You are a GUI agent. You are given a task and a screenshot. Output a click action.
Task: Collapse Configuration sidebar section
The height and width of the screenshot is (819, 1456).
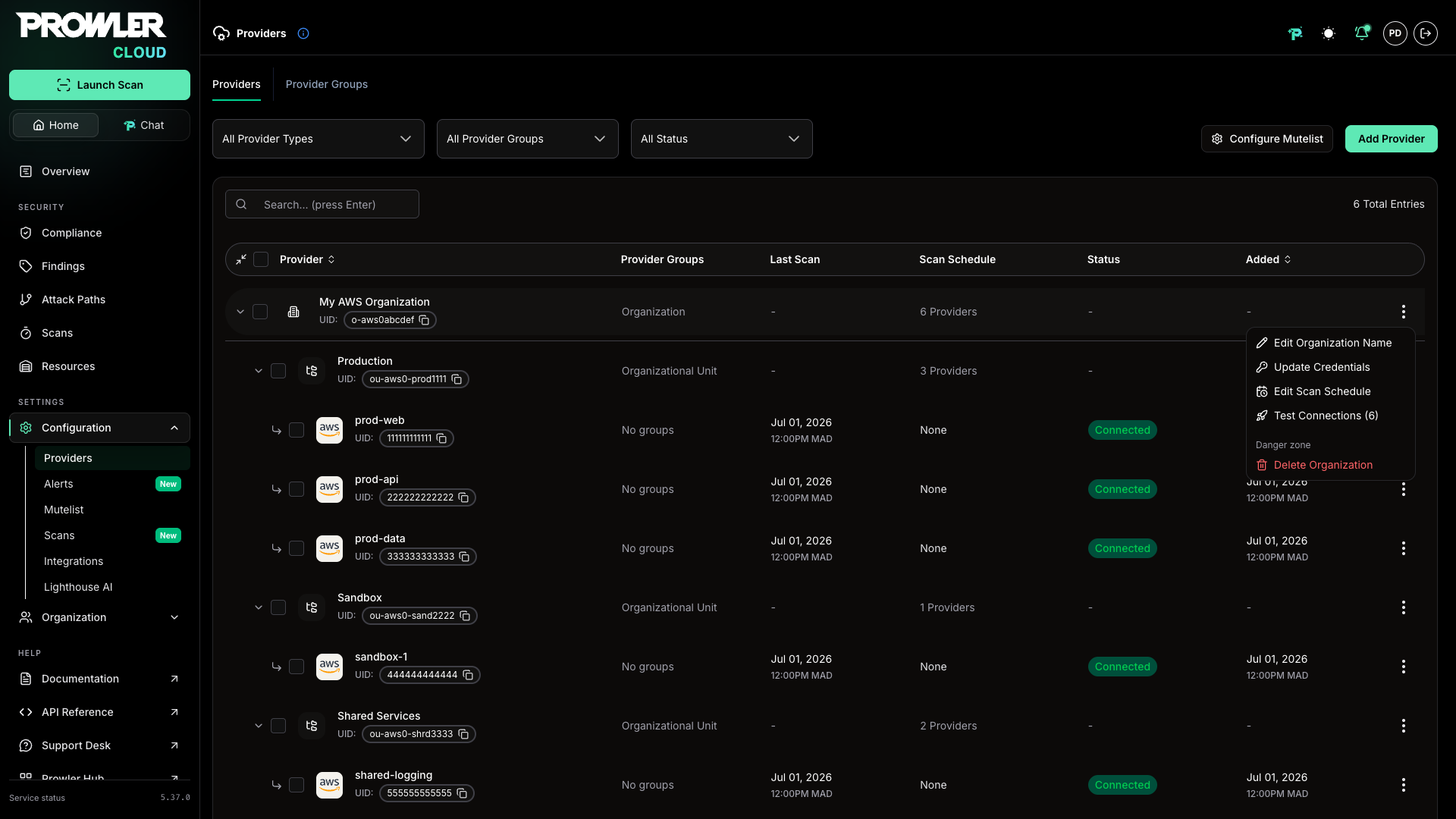pyautogui.click(x=99, y=428)
